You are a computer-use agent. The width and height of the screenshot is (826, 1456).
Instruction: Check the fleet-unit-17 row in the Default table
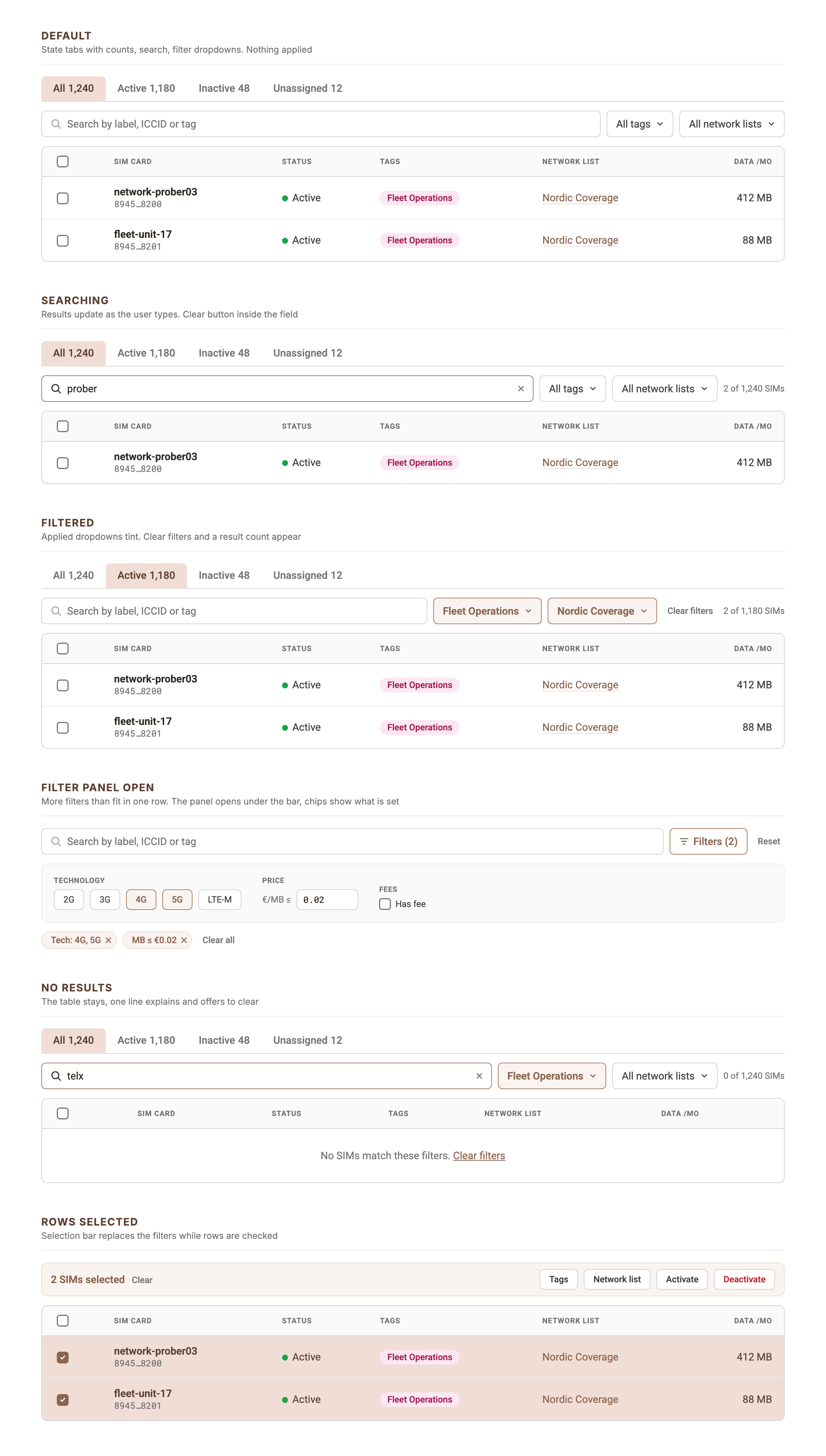point(63,240)
